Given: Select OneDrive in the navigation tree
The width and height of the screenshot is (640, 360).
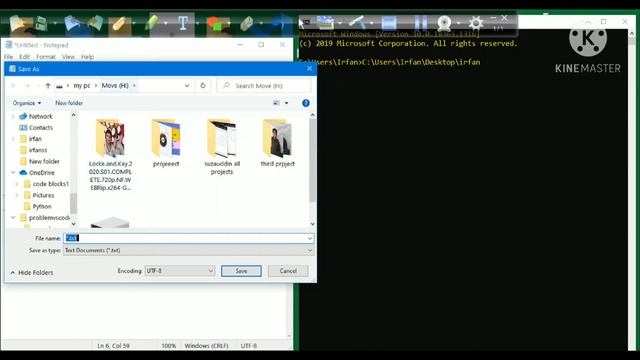Looking at the screenshot, I should [42, 173].
